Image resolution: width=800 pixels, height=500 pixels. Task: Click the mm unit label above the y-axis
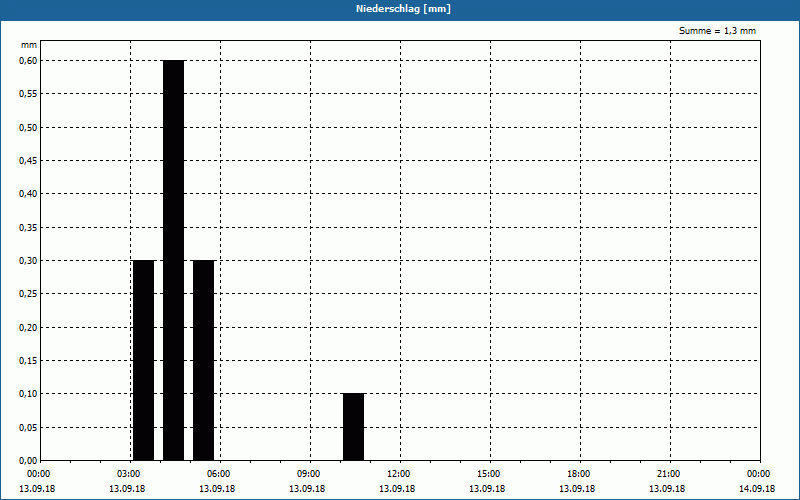point(29,45)
